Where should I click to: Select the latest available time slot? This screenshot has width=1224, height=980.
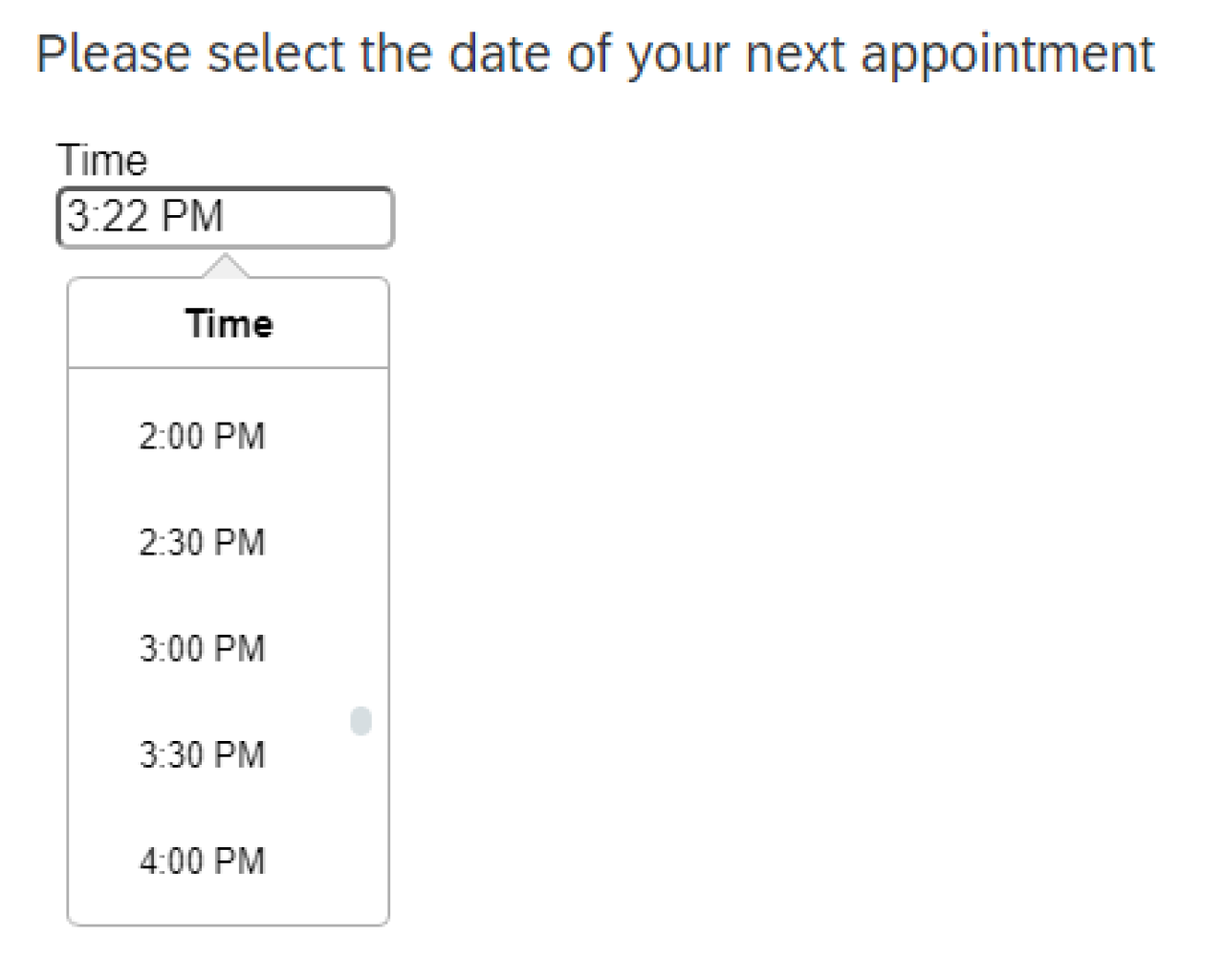(x=202, y=860)
